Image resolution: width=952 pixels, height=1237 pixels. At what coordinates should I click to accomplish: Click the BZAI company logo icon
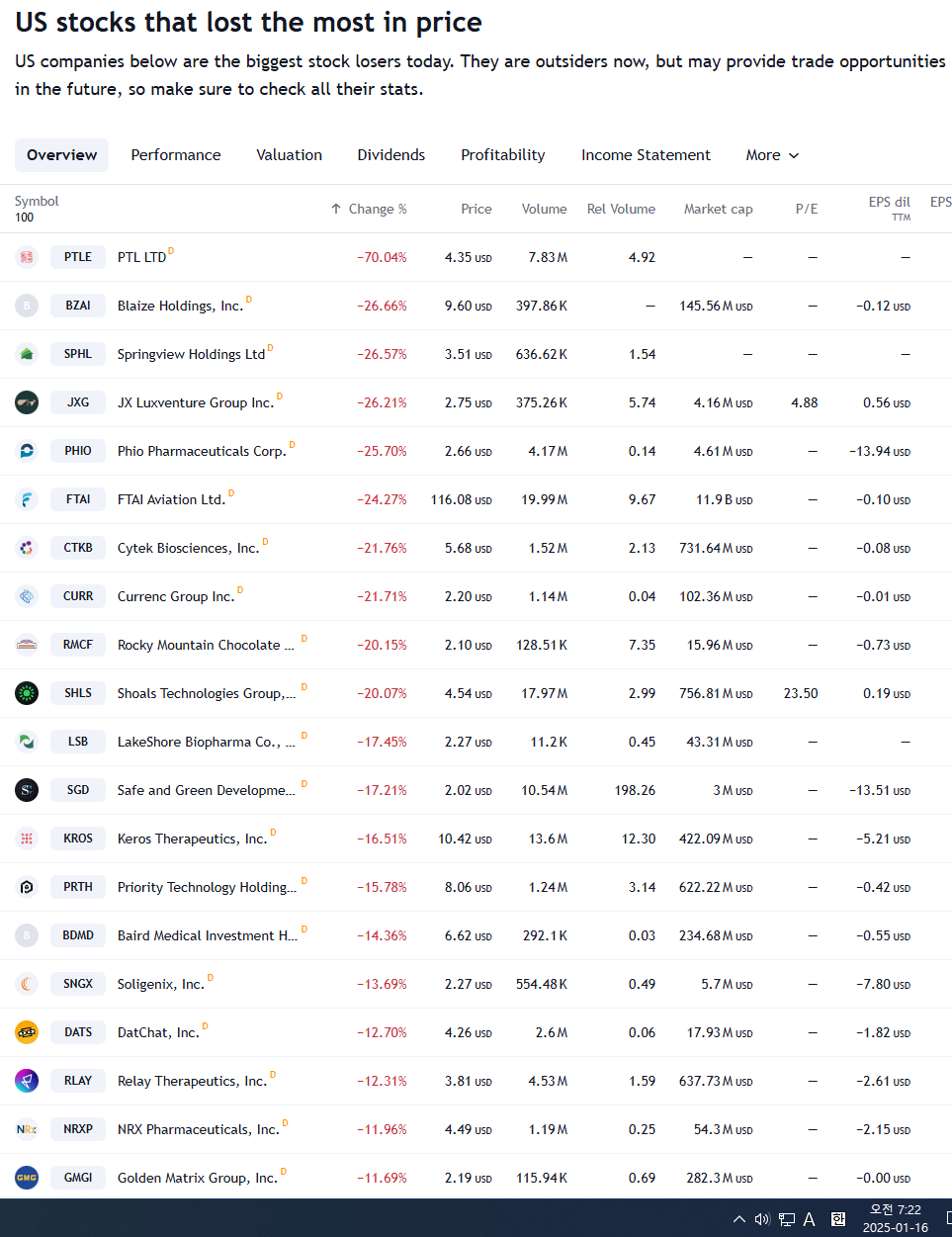coord(27,306)
